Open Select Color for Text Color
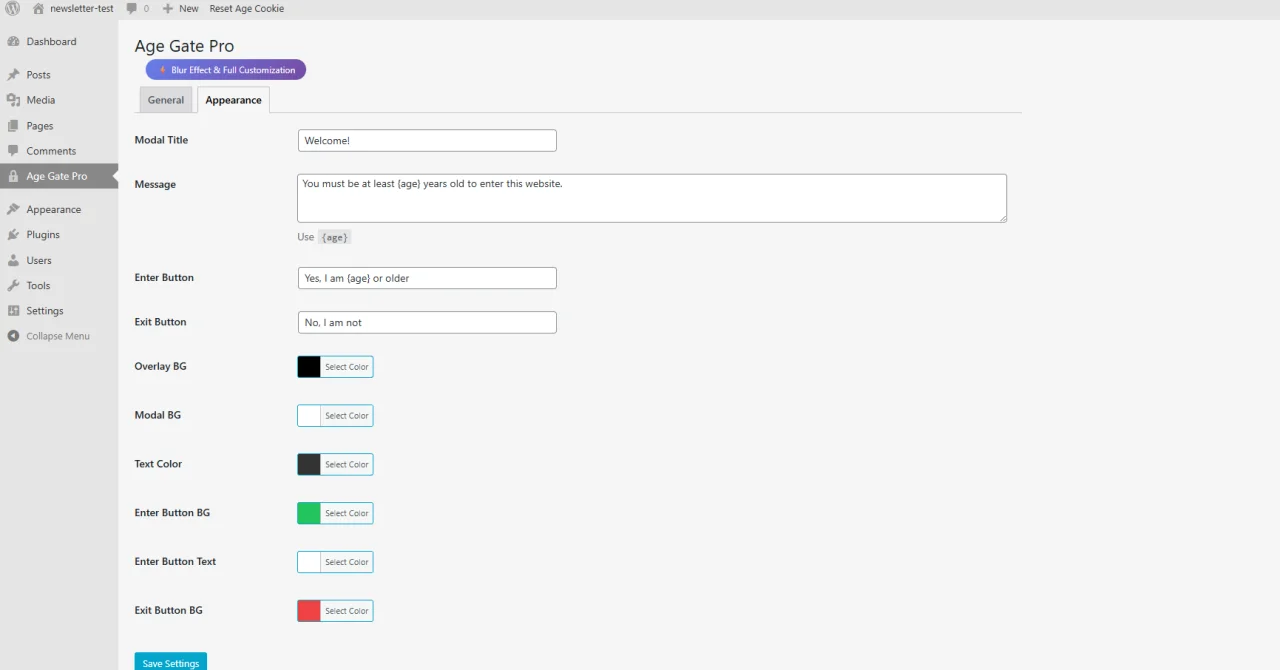 coord(347,465)
